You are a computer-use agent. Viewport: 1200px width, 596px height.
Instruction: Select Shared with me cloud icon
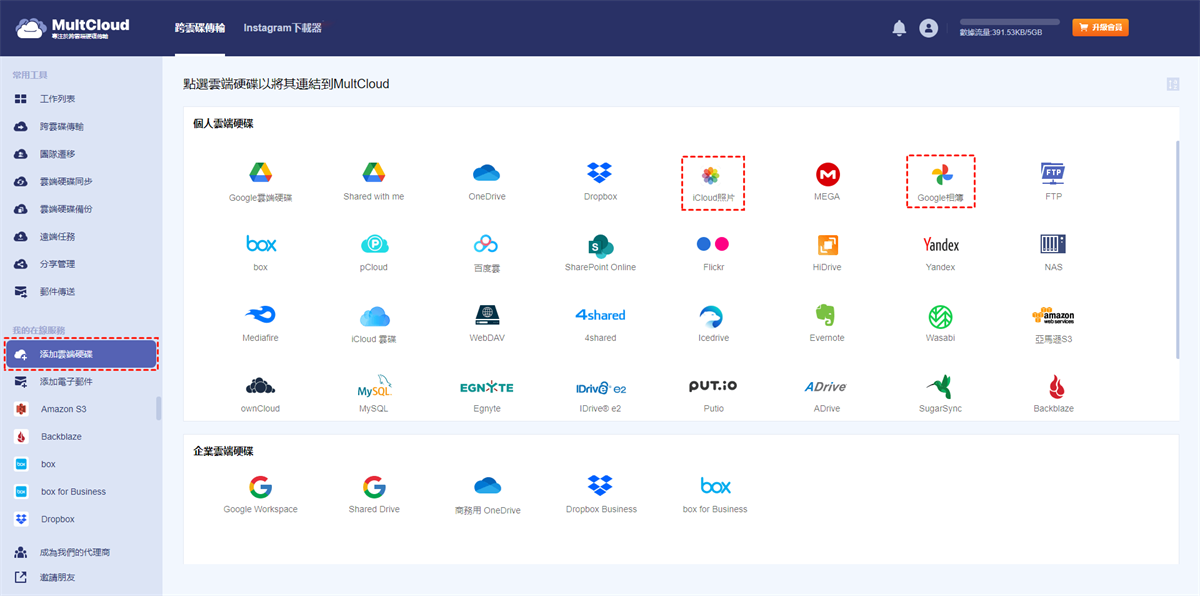coord(374,182)
